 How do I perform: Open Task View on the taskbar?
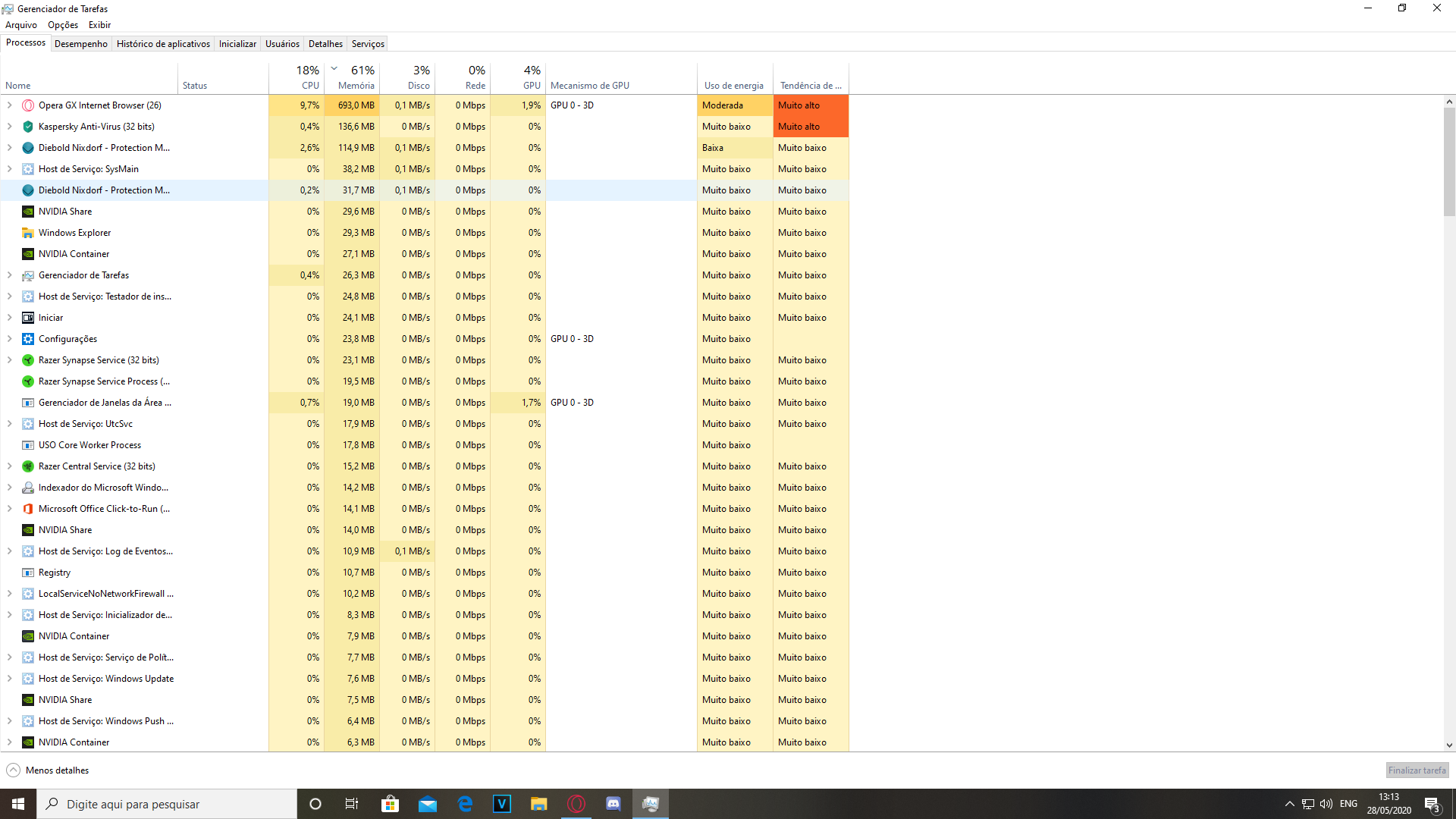tap(352, 804)
